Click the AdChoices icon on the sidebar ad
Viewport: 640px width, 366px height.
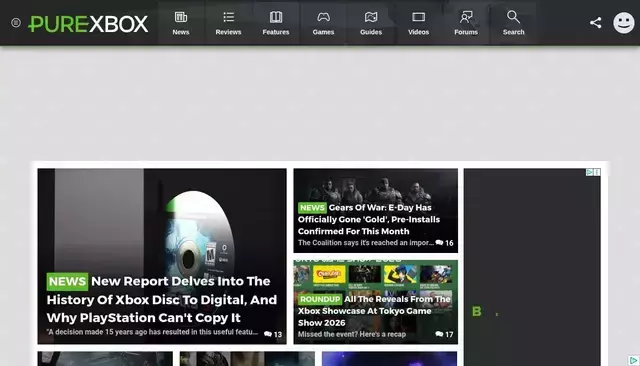pyautogui.click(x=589, y=173)
